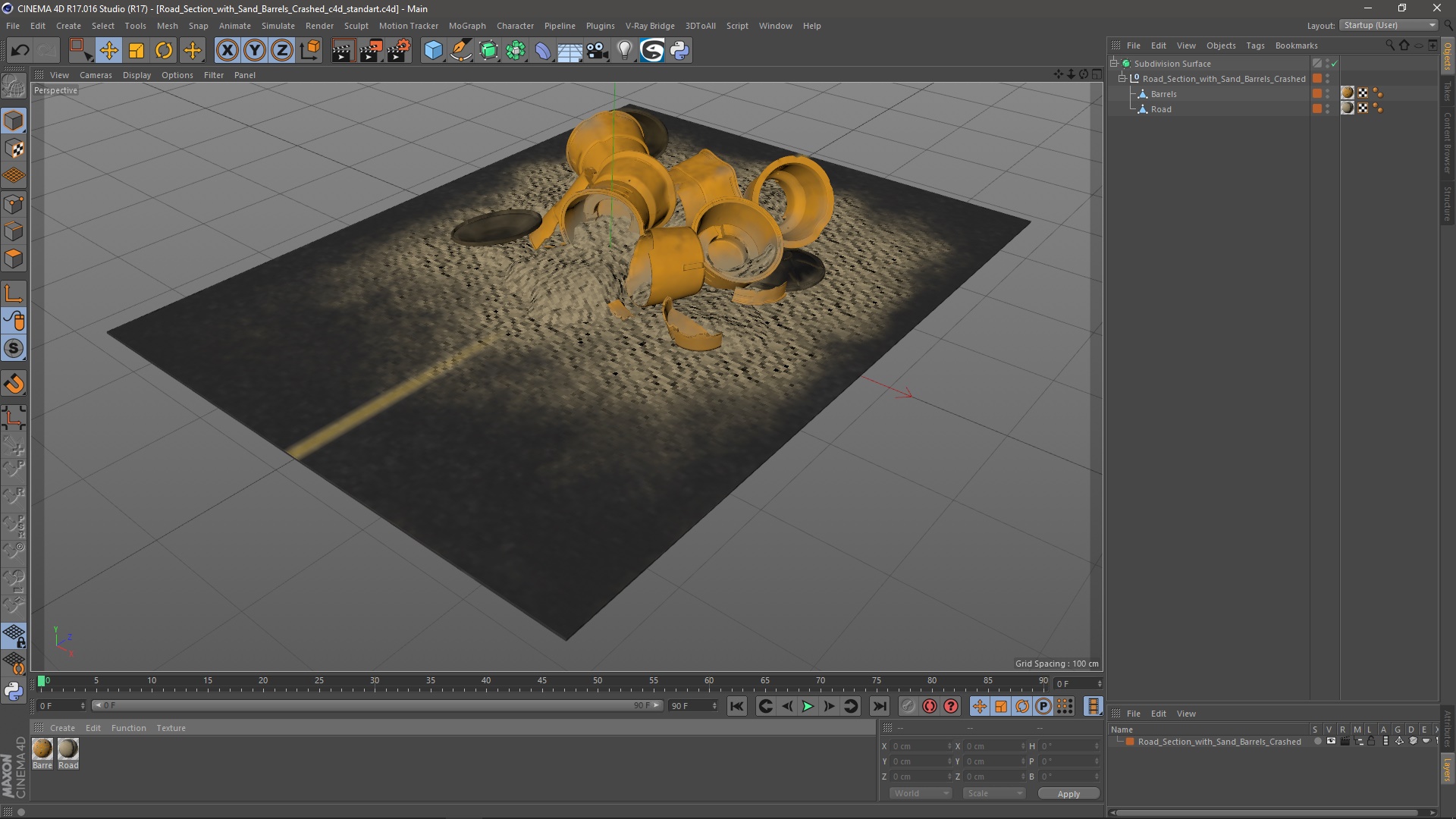Collapse Subdivision Surface tree node

(1114, 64)
